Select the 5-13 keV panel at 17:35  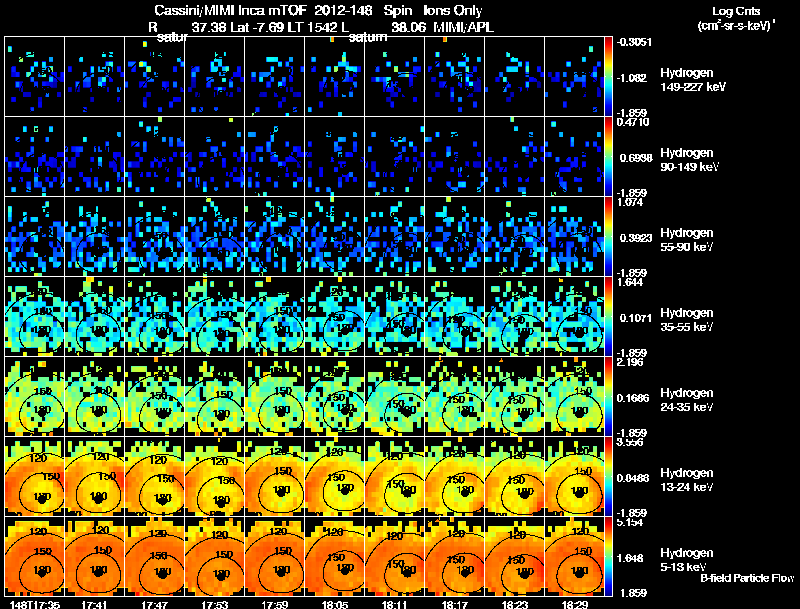point(35,557)
